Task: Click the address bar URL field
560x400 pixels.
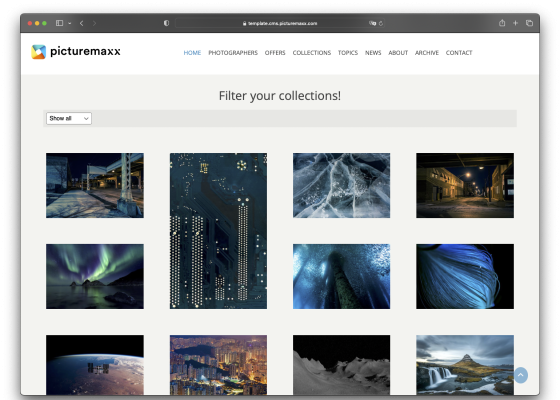Action: click(x=279, y=23)
